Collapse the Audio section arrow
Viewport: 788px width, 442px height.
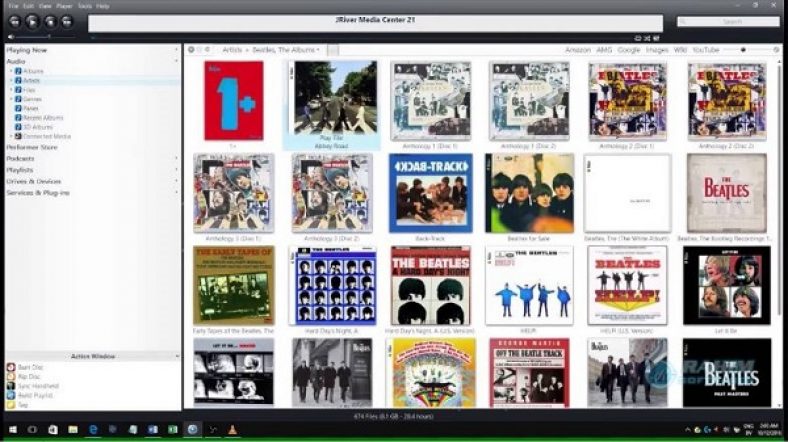(176, 61)
